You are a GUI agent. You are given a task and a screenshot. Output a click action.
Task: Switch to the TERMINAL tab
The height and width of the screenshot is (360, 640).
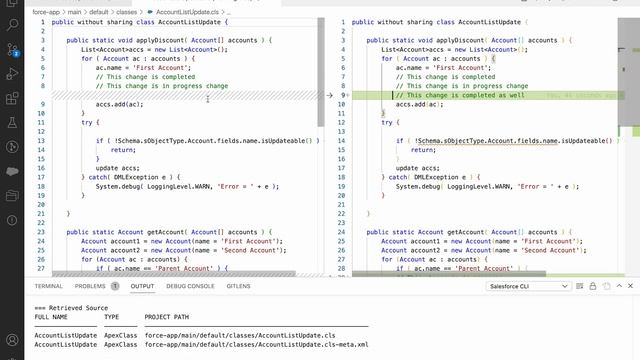pyautogui.click(x=49, y=286)
